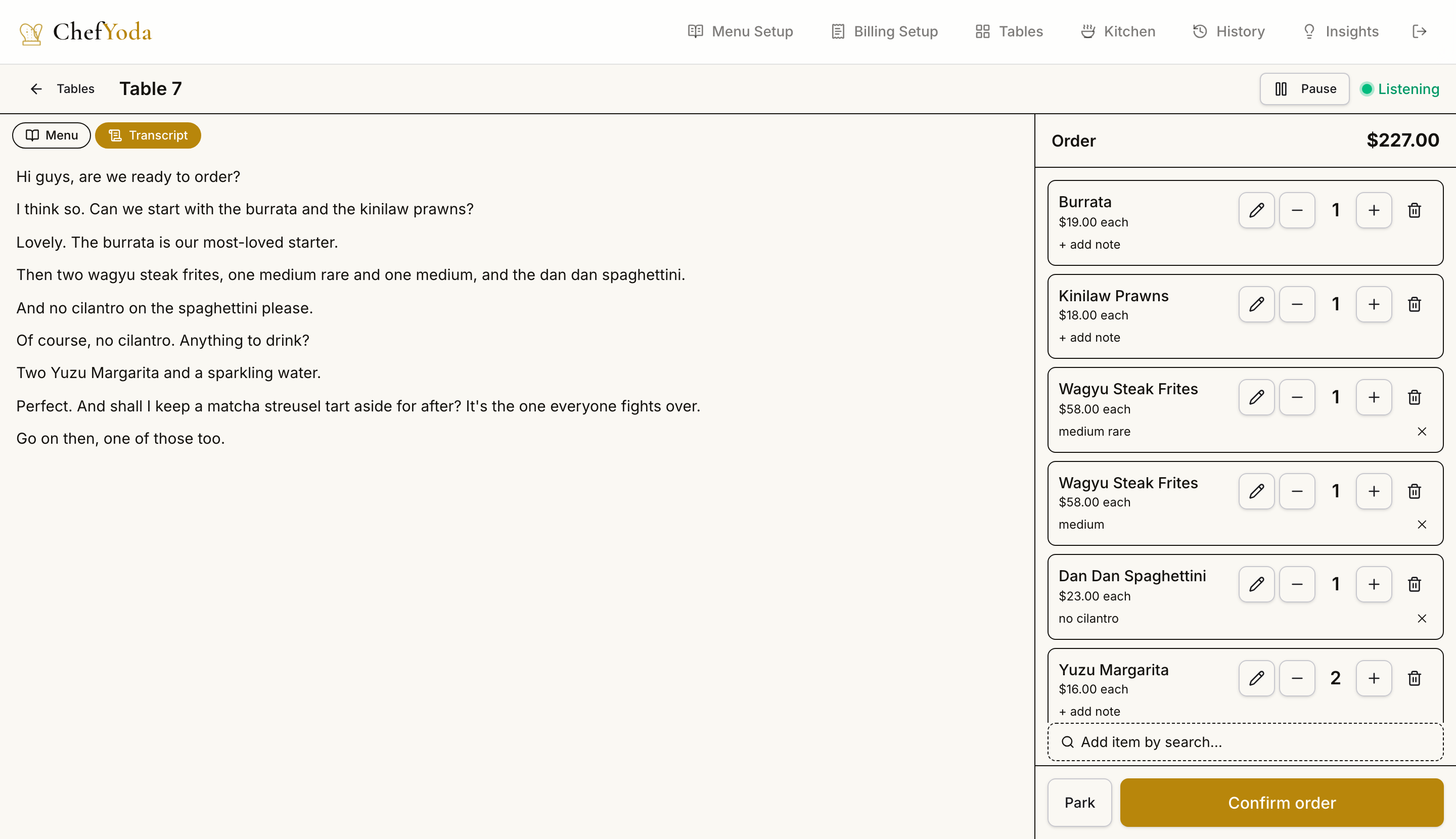Click the Dan Dan Spaghettini item name
Viewport: 1456px width, 839px height.
coord(1132,576)
